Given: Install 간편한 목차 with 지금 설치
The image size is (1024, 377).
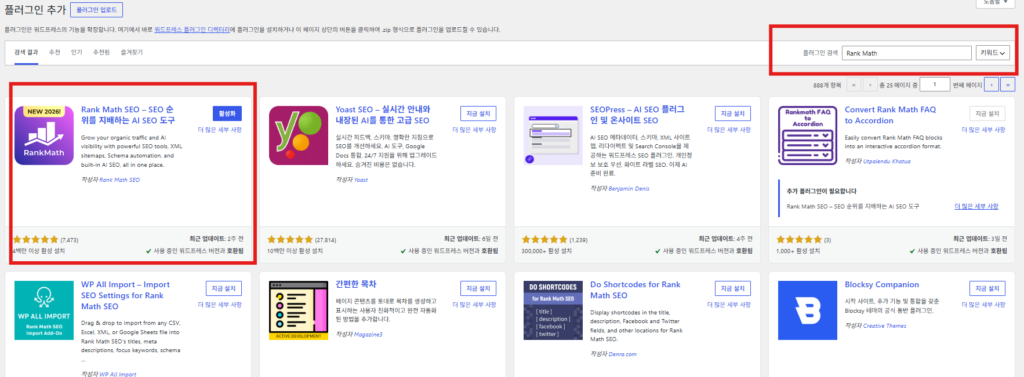Looking at the screenshot, I should click(478, 288).
